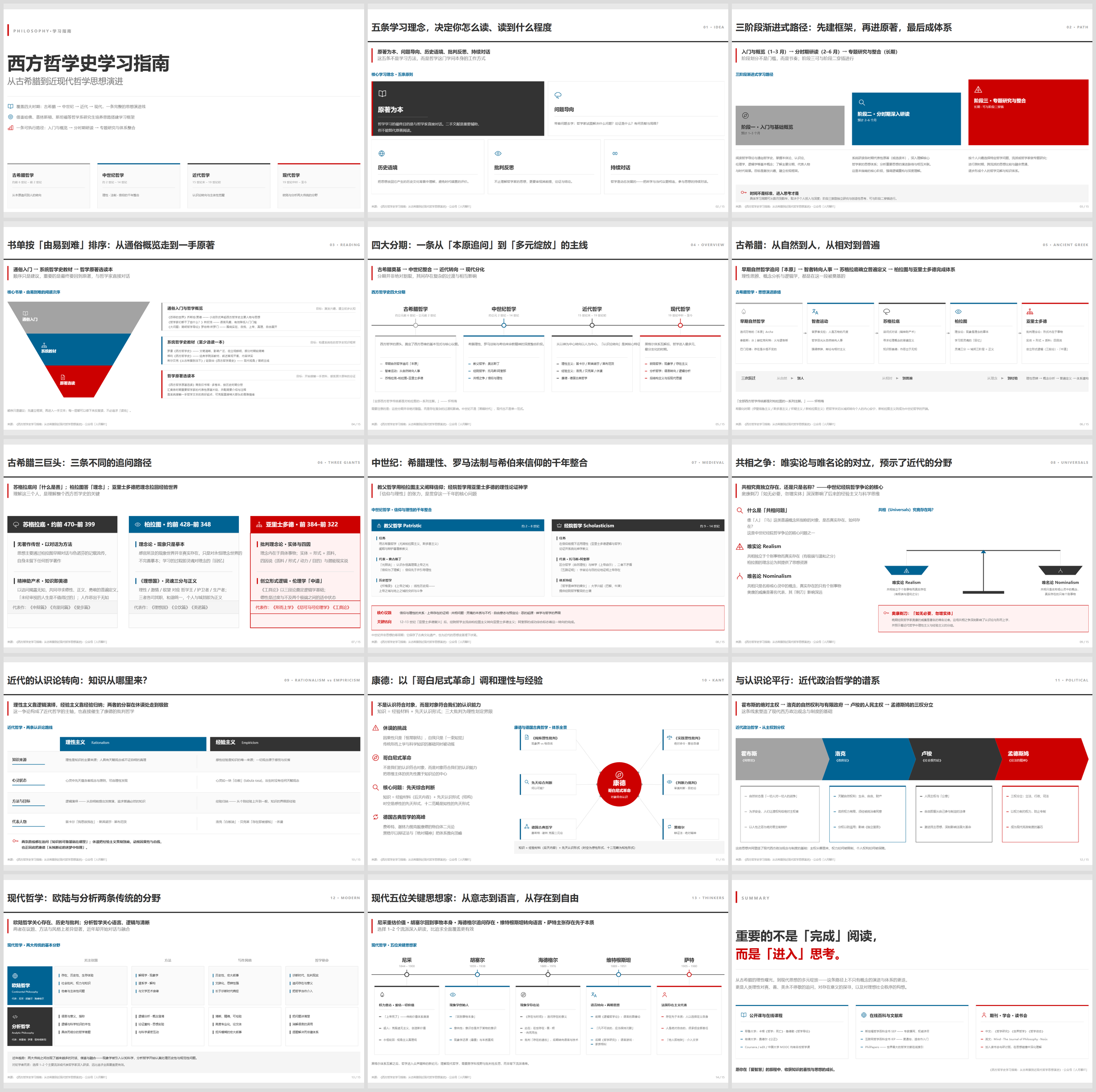Viewport: 1096px width, 1092px height.
Task: Click the droplet icon above 权力意志 card
Action: point(382,995)
